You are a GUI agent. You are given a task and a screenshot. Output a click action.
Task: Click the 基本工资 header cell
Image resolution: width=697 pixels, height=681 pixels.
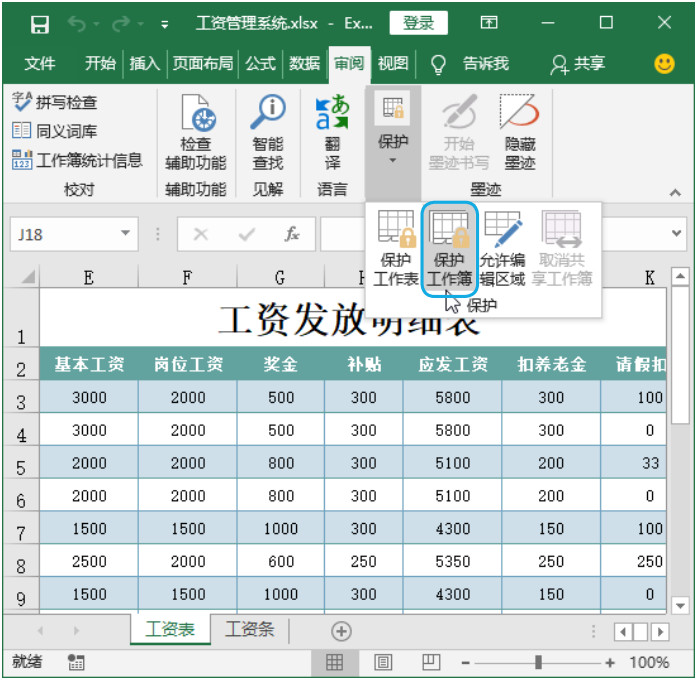point(89,364)
